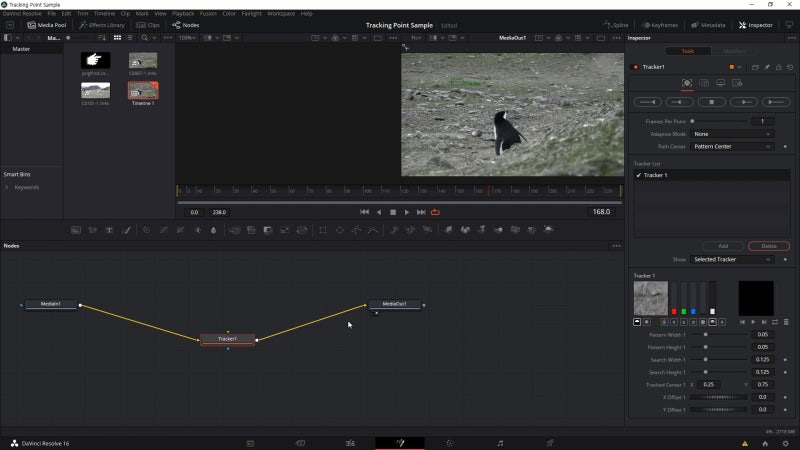Open the Media page icon

coord(250,443)
